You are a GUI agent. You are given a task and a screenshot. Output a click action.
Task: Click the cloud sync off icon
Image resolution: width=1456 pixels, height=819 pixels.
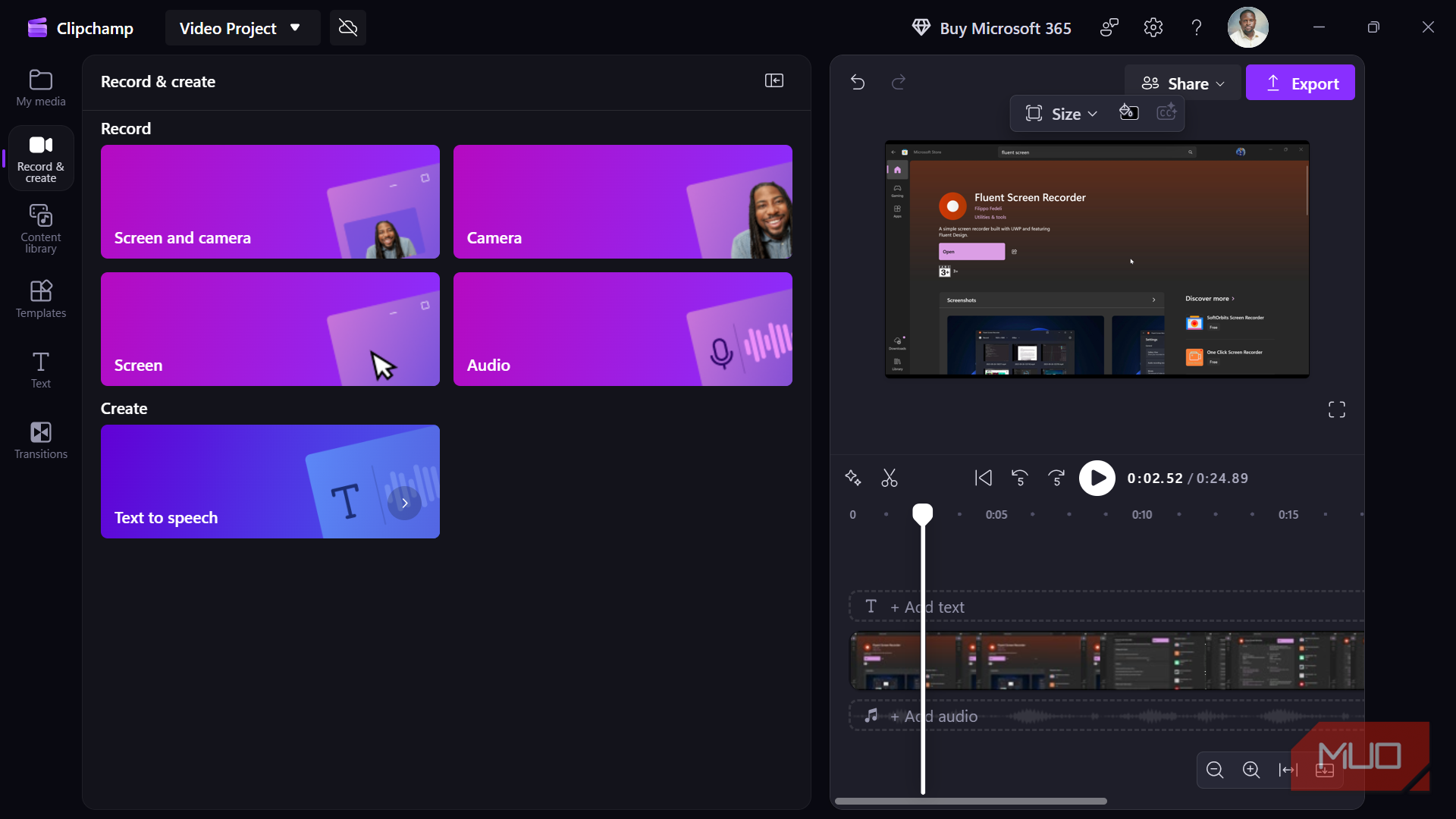pos(348,28)
